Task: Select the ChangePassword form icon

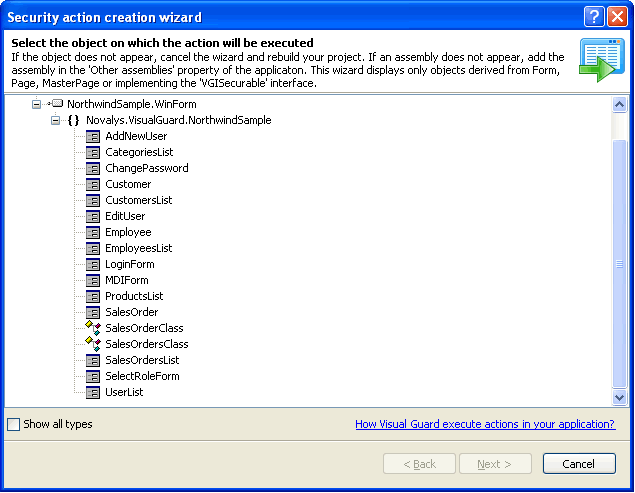Action: pos(93,168)
